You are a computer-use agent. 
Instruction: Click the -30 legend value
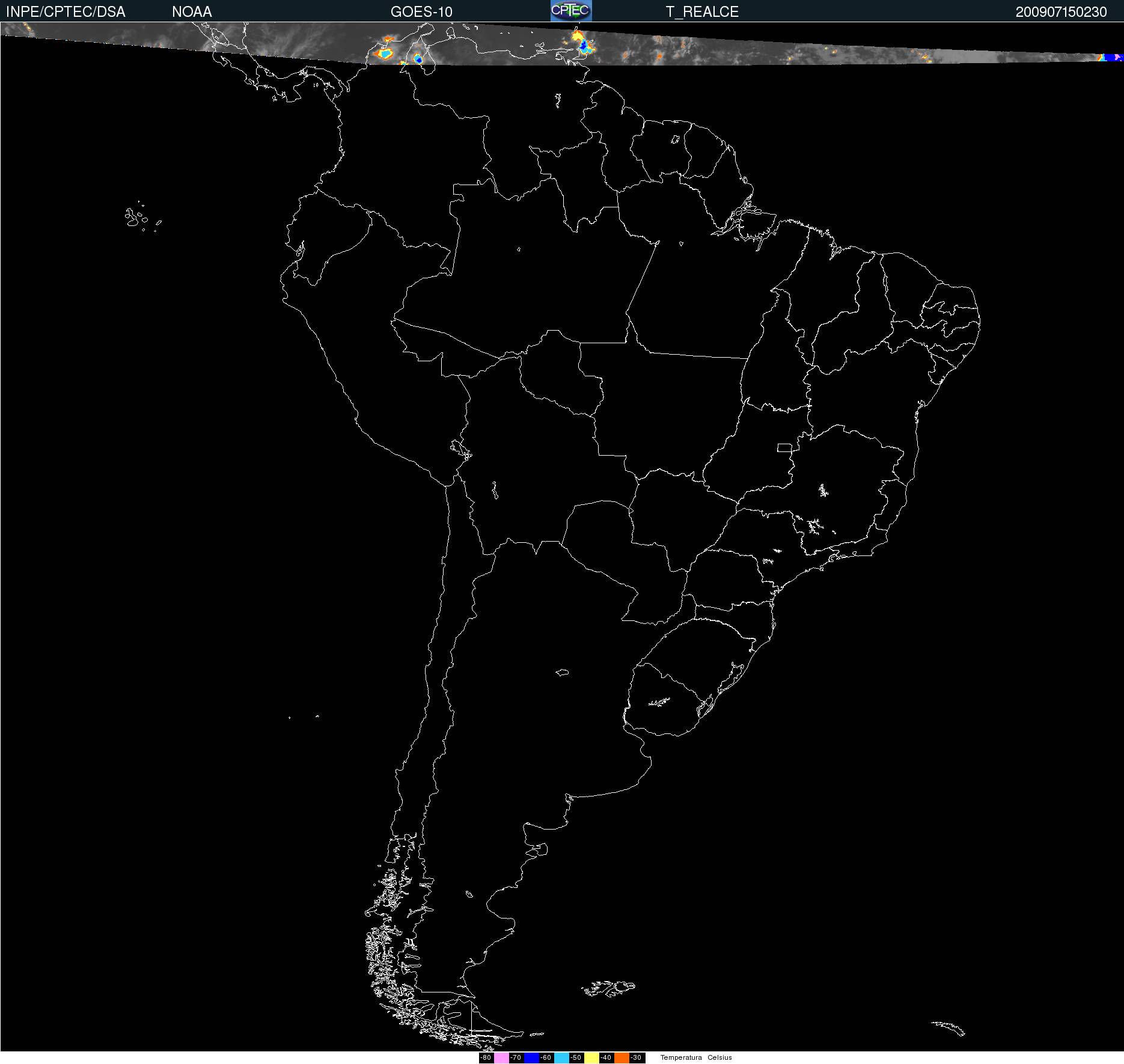coord(637,1057)
